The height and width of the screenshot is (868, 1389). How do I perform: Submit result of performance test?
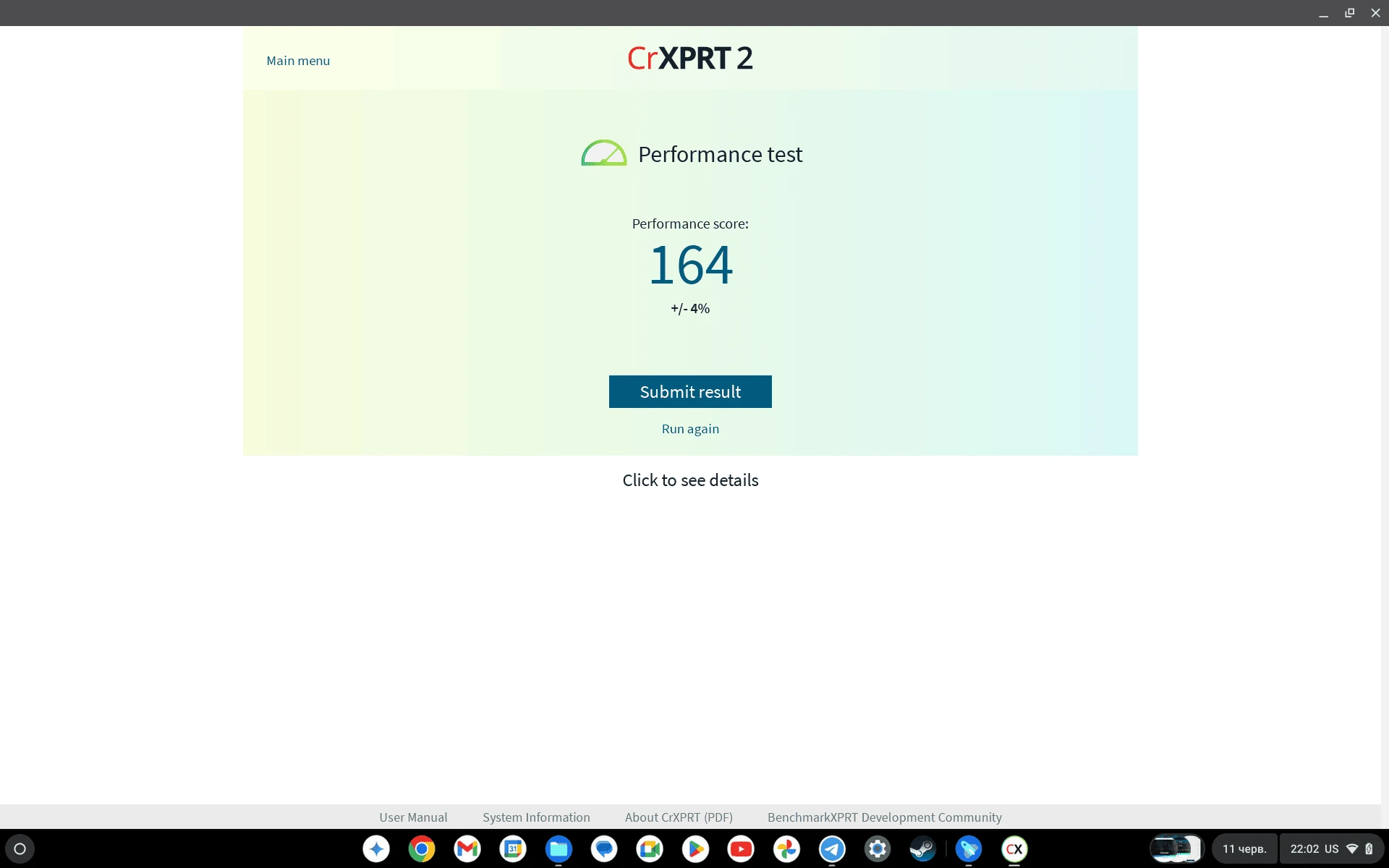[690, 391]
